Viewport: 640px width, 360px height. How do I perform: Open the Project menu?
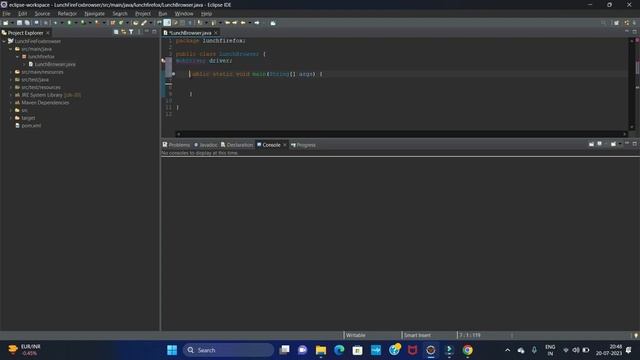click(143, 13)
